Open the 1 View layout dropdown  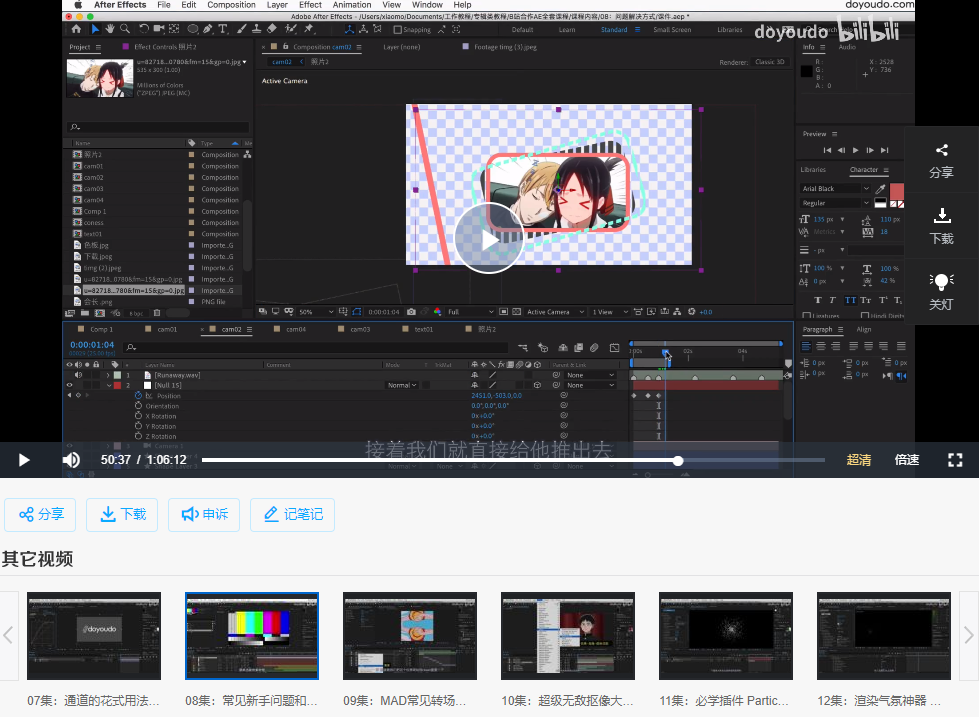(609, 312)
